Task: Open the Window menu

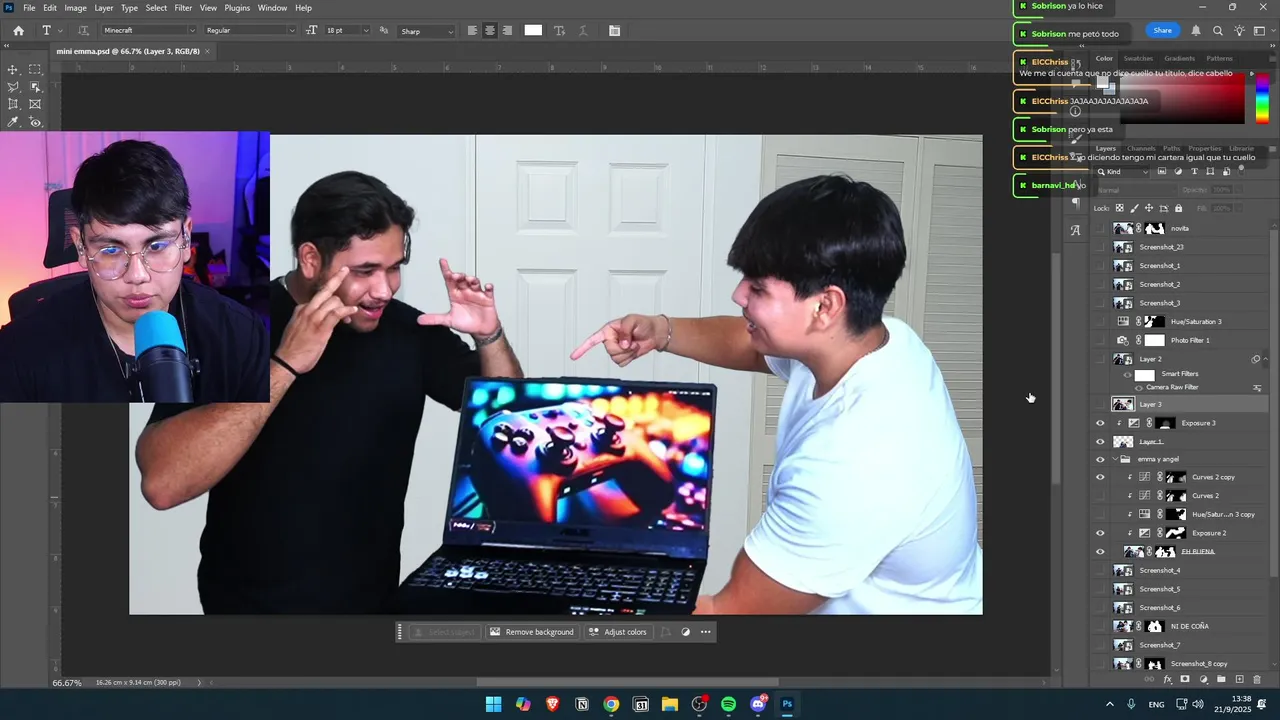Action: click(x=272, y=7)
